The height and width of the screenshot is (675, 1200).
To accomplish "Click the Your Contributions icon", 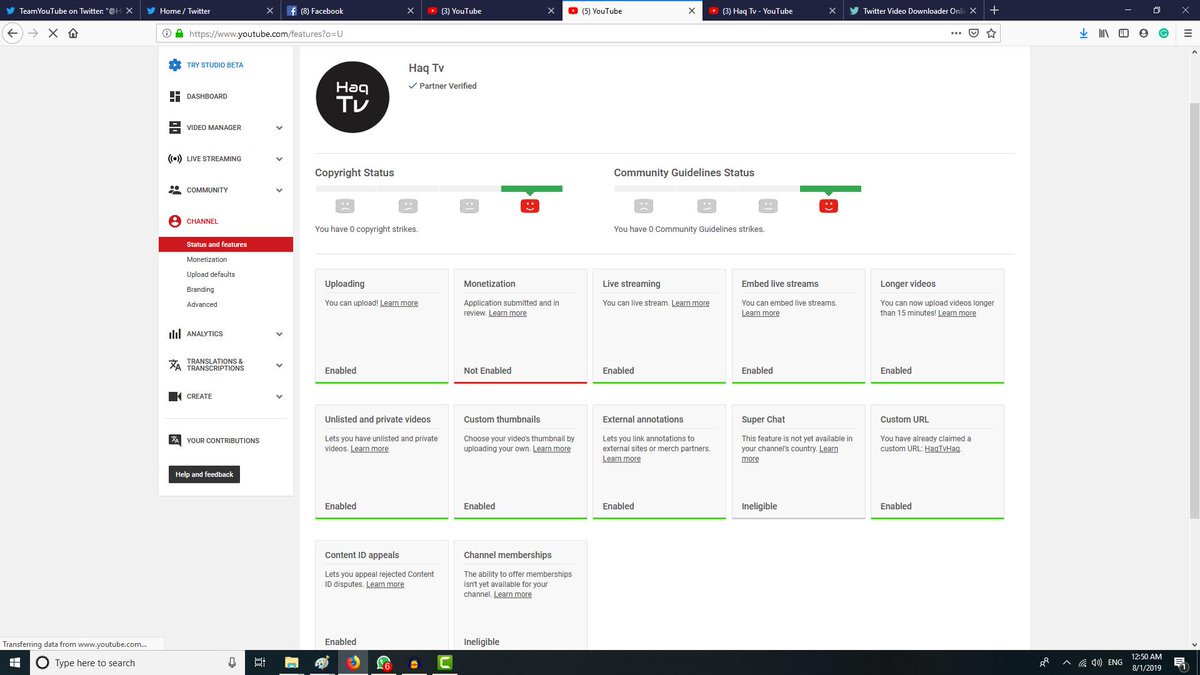I will (x=175, y=440).
